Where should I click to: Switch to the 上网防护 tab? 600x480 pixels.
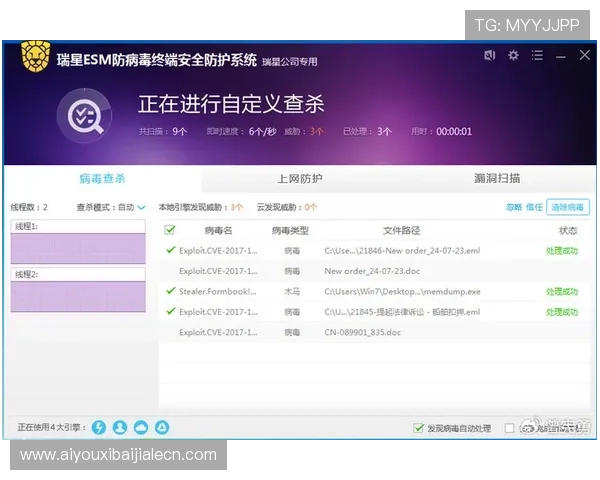pos(300,178)
